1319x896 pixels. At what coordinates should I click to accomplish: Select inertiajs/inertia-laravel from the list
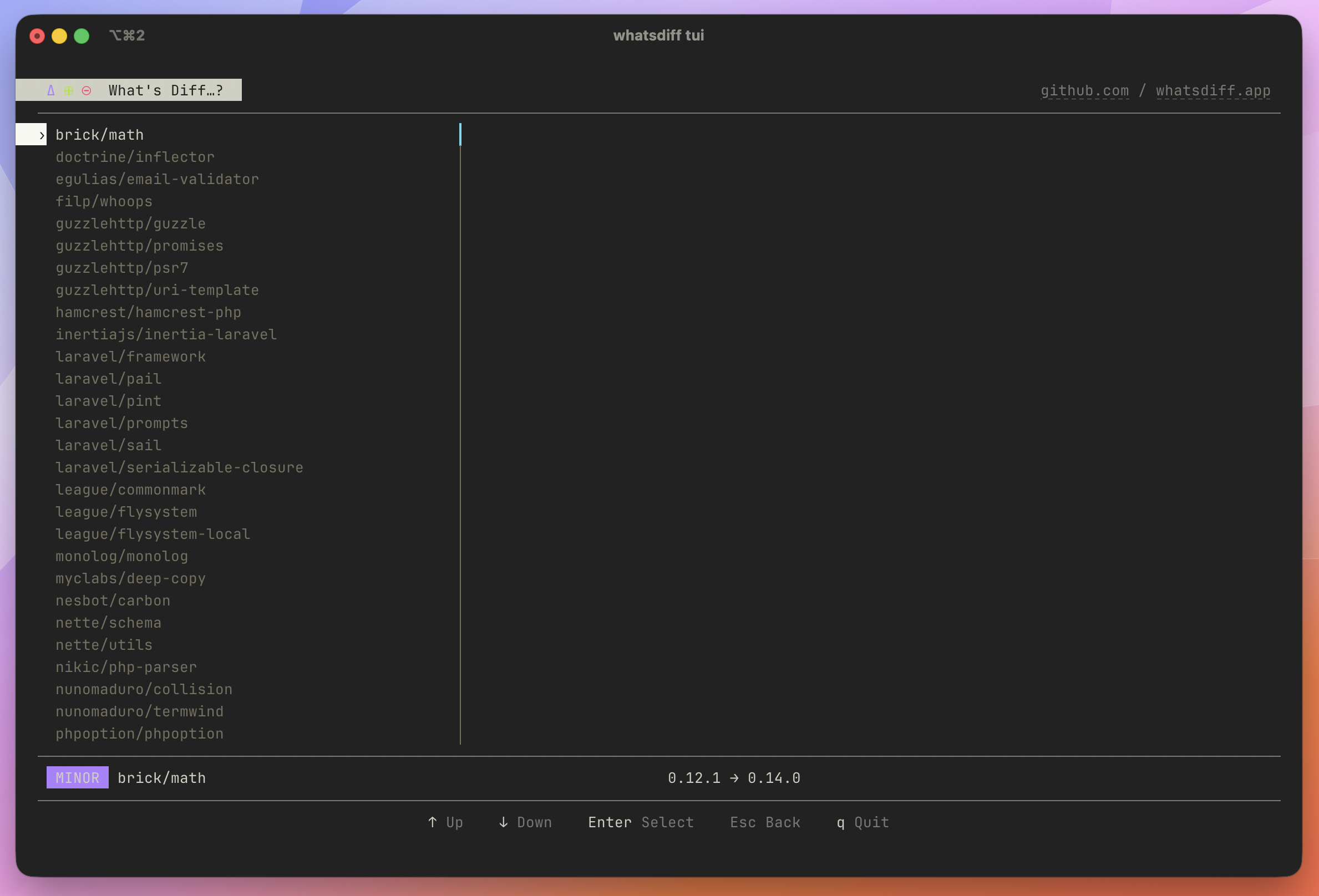pyautogui.click(x=166, y=334)
